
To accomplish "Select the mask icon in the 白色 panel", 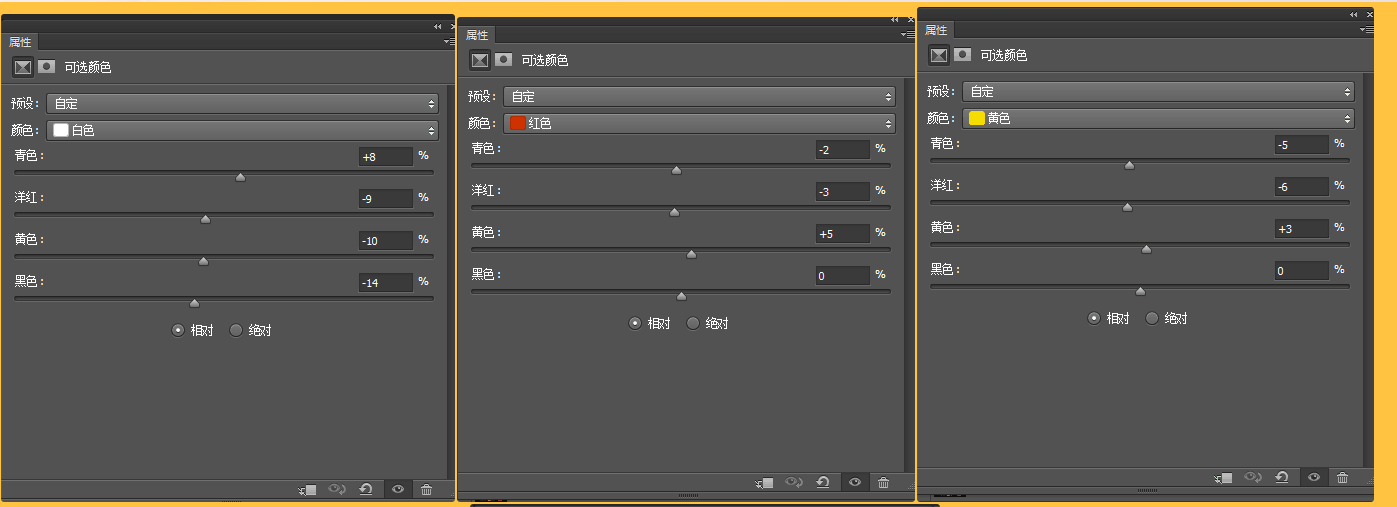I will coord(47,67).
